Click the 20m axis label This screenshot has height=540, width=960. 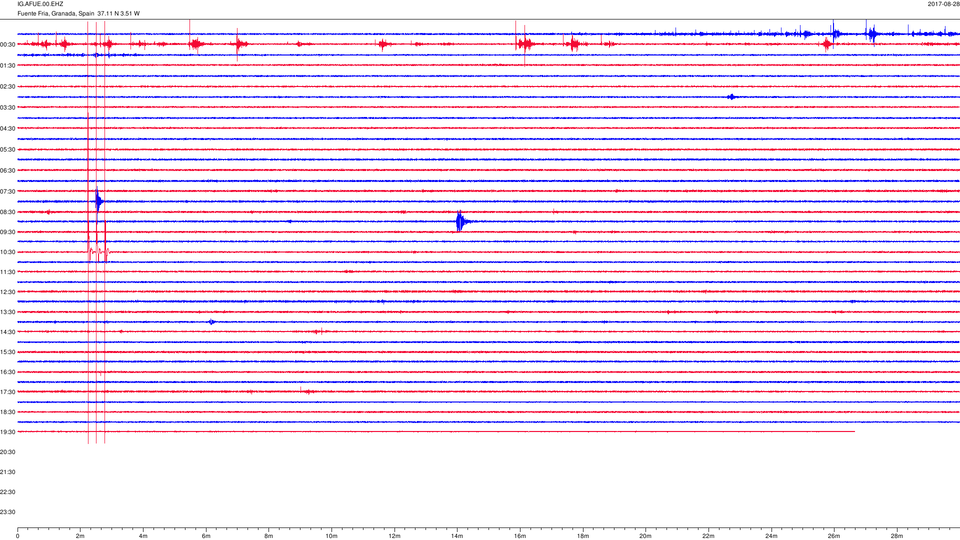[x=645, y=536]
